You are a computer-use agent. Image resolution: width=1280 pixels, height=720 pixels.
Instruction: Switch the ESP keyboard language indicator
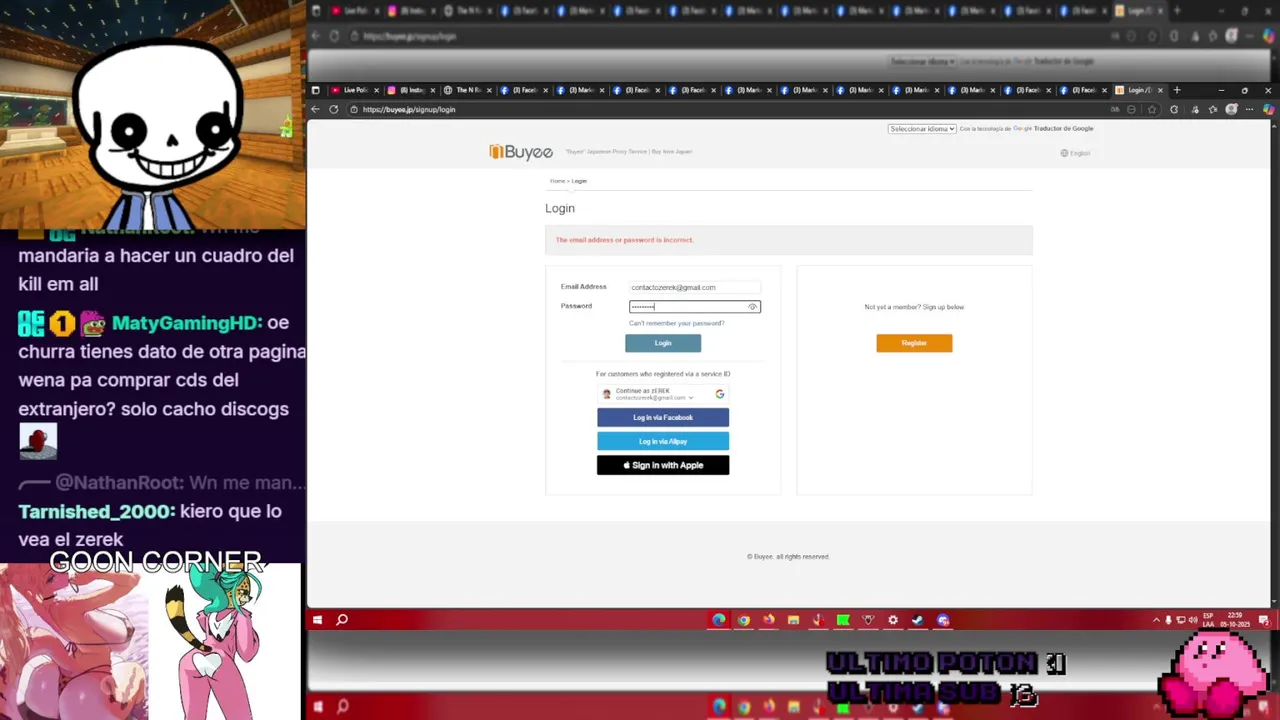[1208, 620]
